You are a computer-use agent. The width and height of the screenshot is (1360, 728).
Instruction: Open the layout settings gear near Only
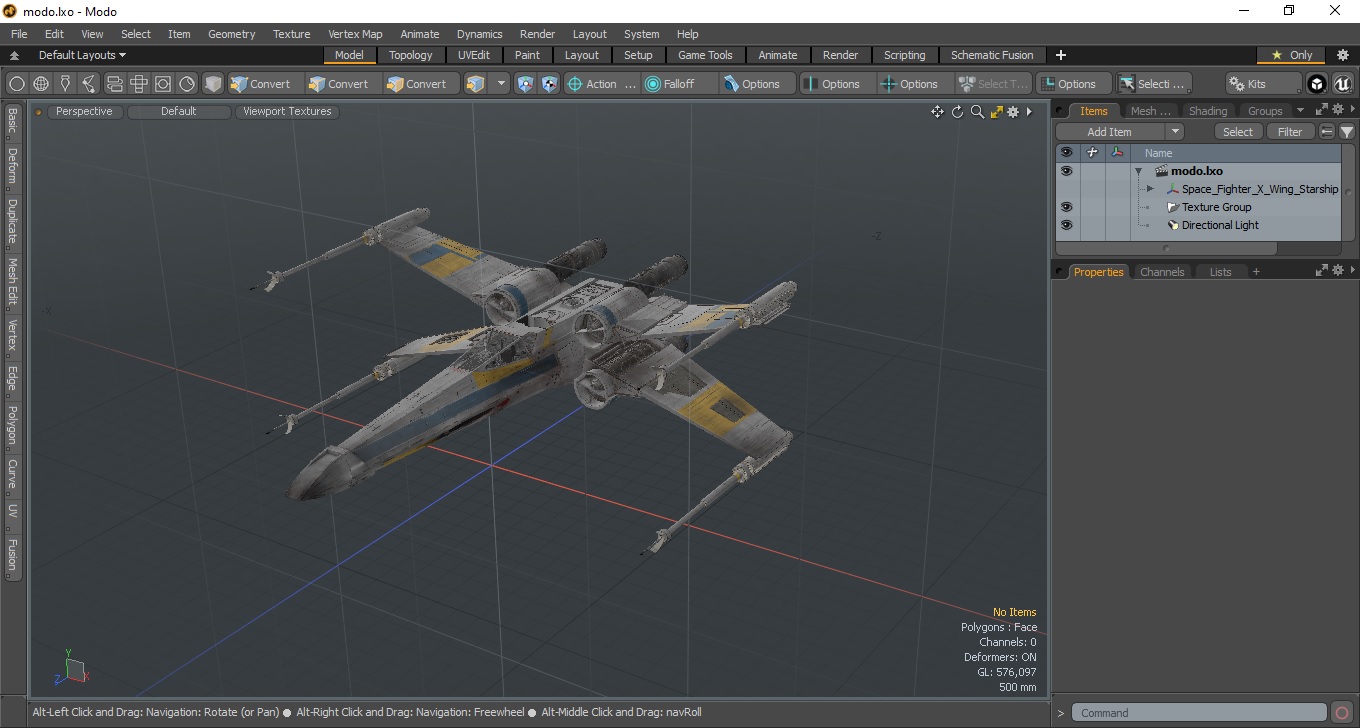1343,55
